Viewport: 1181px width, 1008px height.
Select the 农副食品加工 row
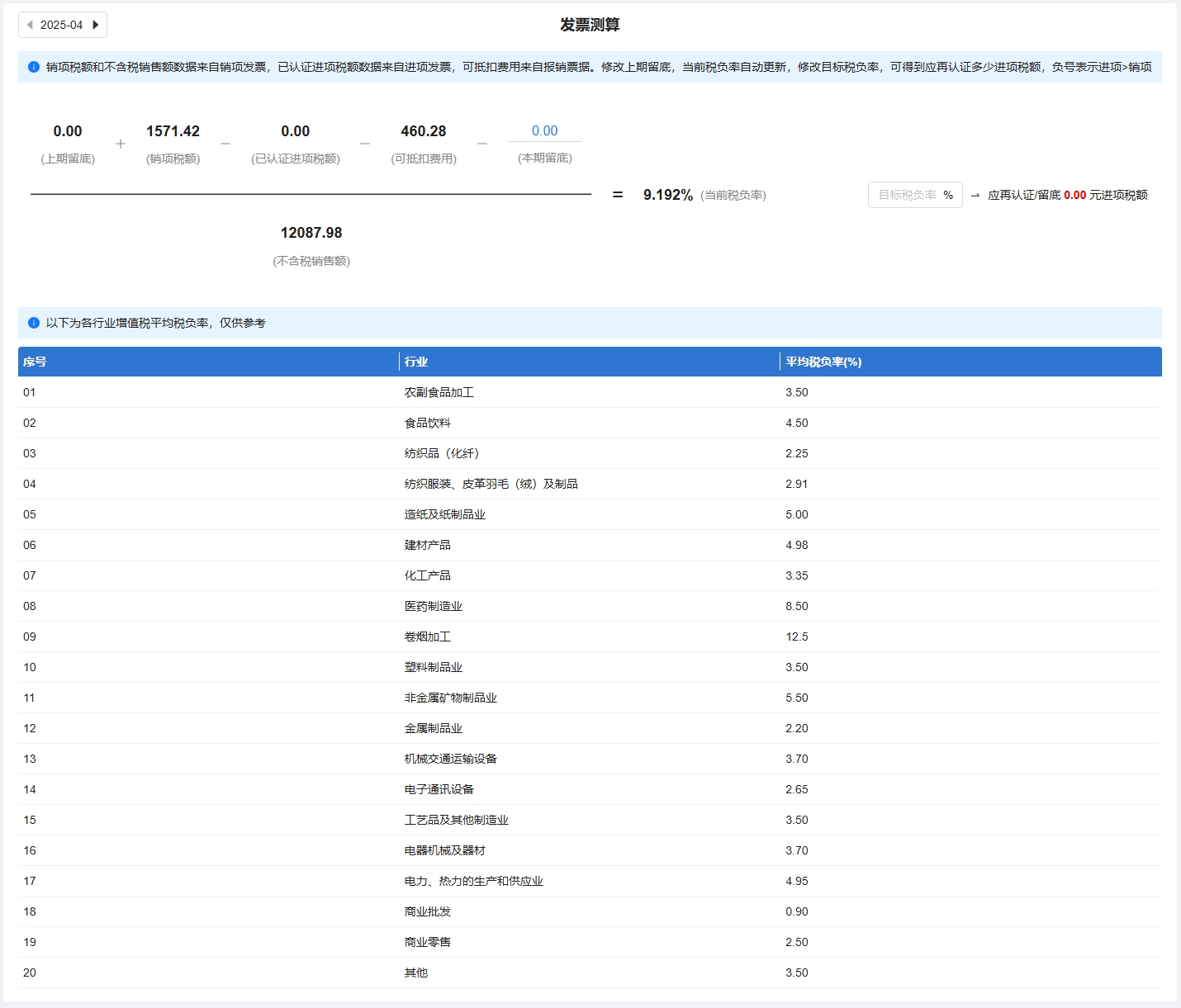coord(439,392)
